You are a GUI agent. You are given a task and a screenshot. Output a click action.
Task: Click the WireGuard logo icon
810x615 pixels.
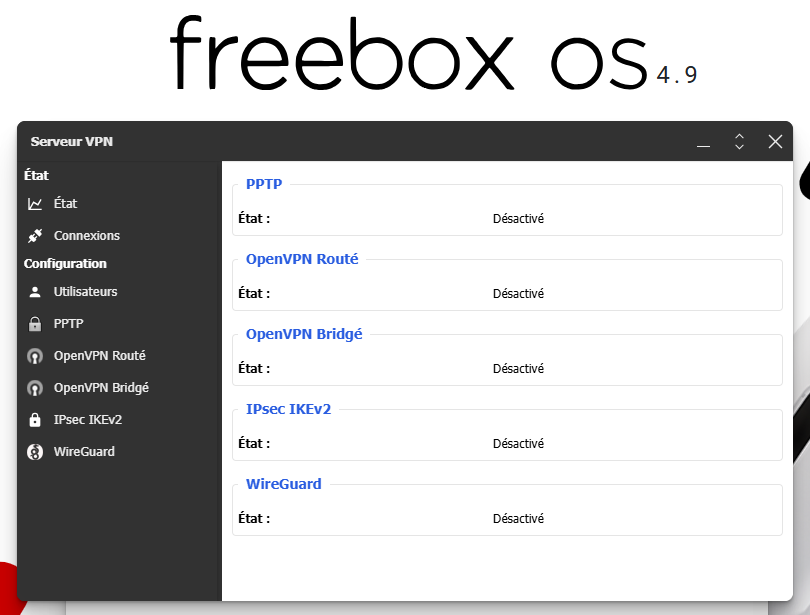(35, 452)
